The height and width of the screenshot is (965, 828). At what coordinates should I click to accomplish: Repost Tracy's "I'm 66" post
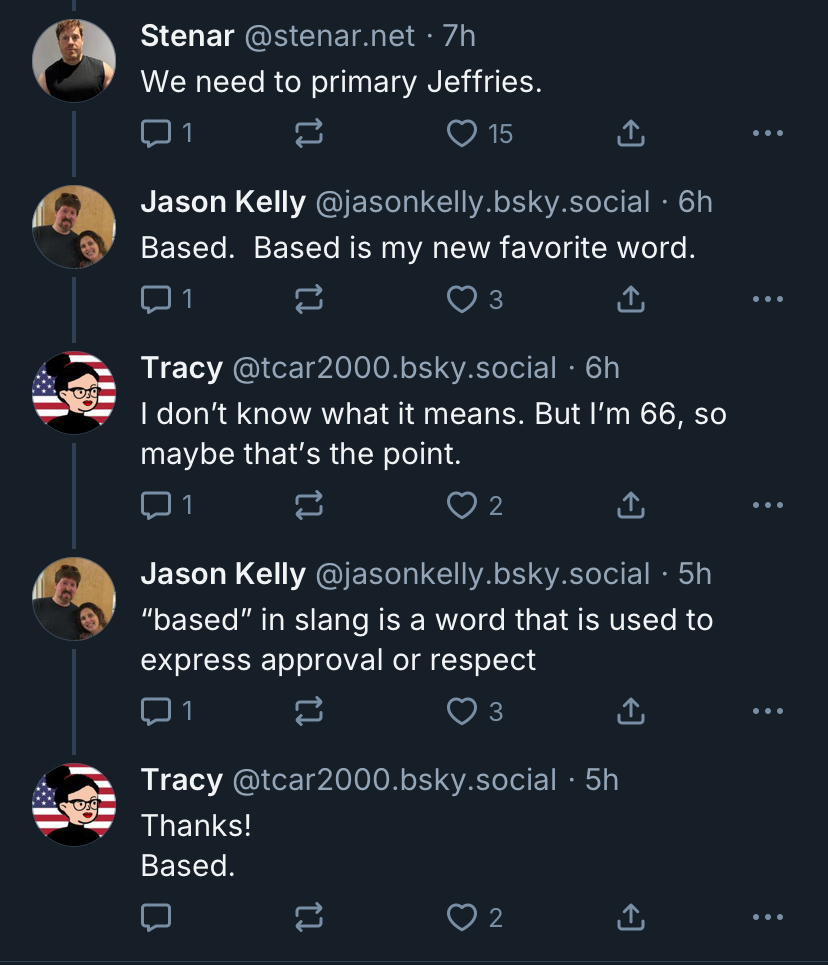309,506
